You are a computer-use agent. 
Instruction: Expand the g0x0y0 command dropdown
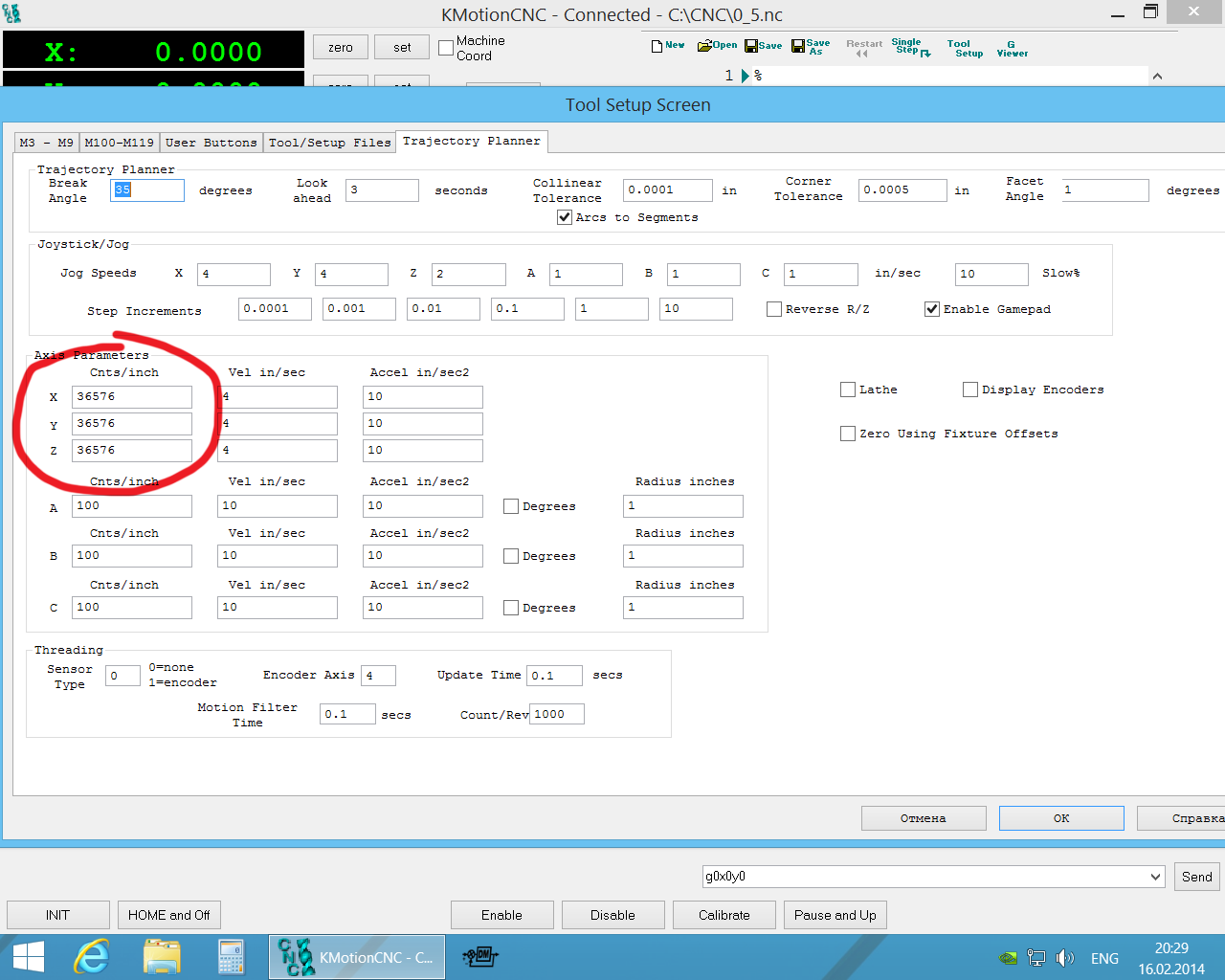click(x=1155, y=877)
